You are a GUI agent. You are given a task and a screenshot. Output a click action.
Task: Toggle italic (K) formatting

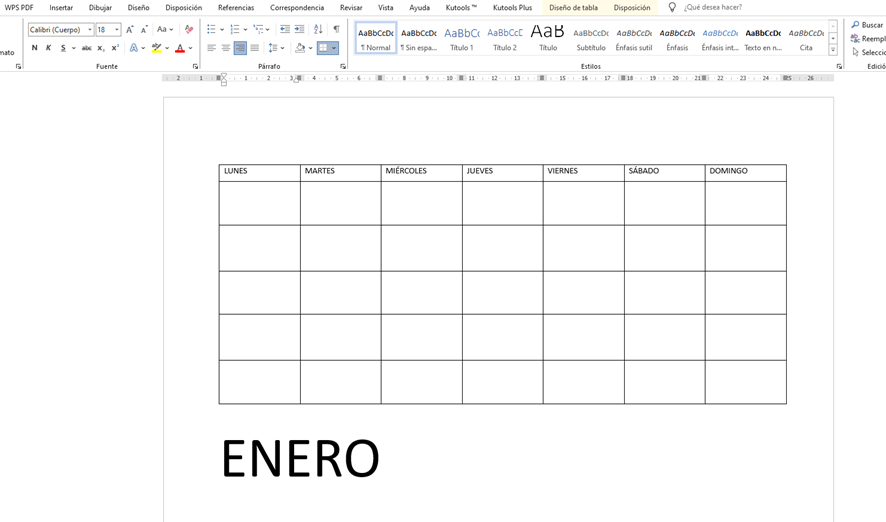click(49, 48)
